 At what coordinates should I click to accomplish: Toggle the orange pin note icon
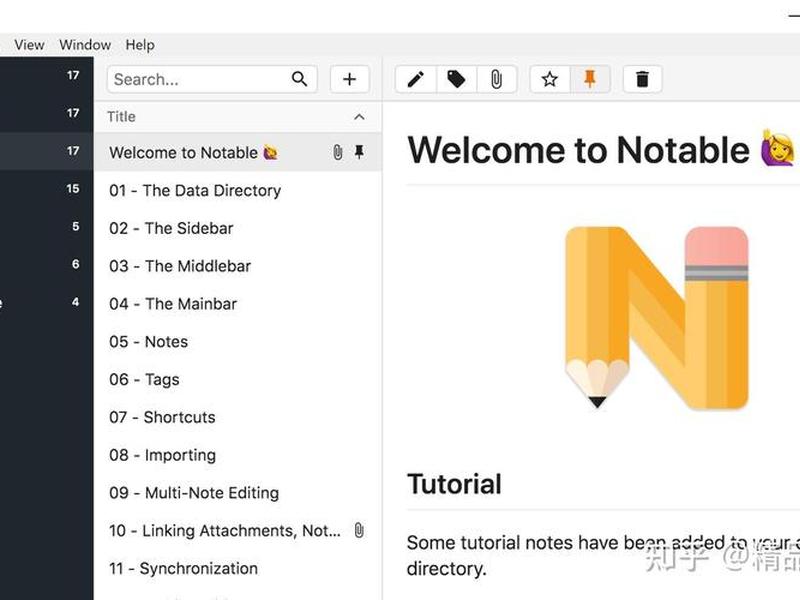tap(590, 80)
